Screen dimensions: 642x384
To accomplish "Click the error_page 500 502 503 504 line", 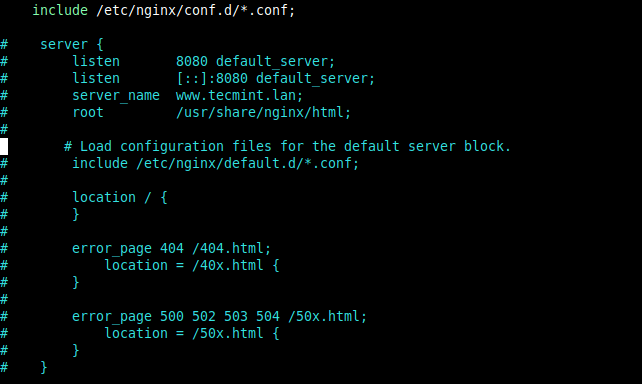I will (x=219, y=316).
